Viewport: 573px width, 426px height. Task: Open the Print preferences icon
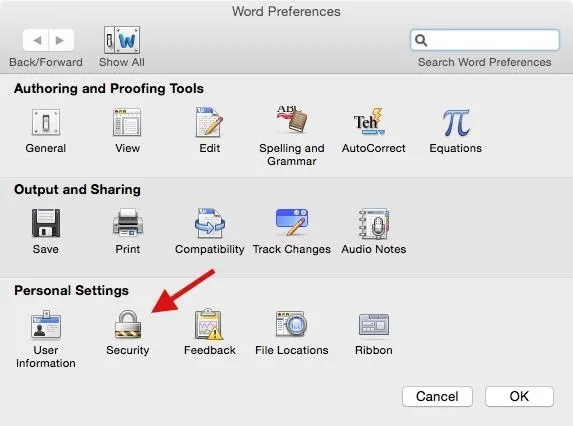(x=128, y=222)
